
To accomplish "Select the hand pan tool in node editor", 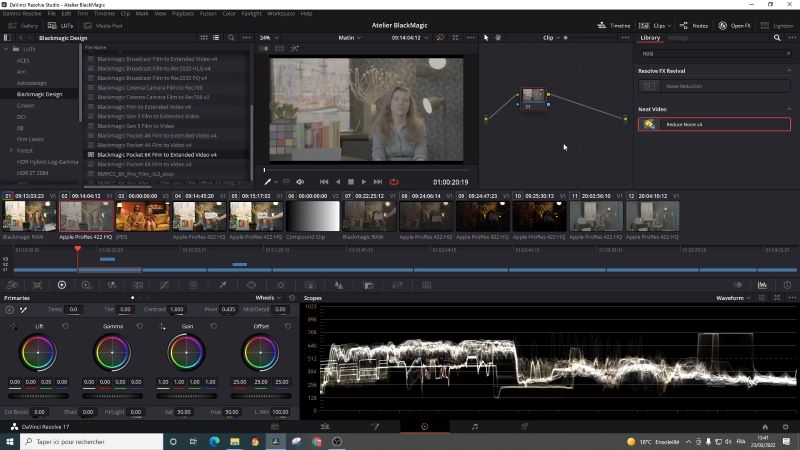I will (499, 37).
